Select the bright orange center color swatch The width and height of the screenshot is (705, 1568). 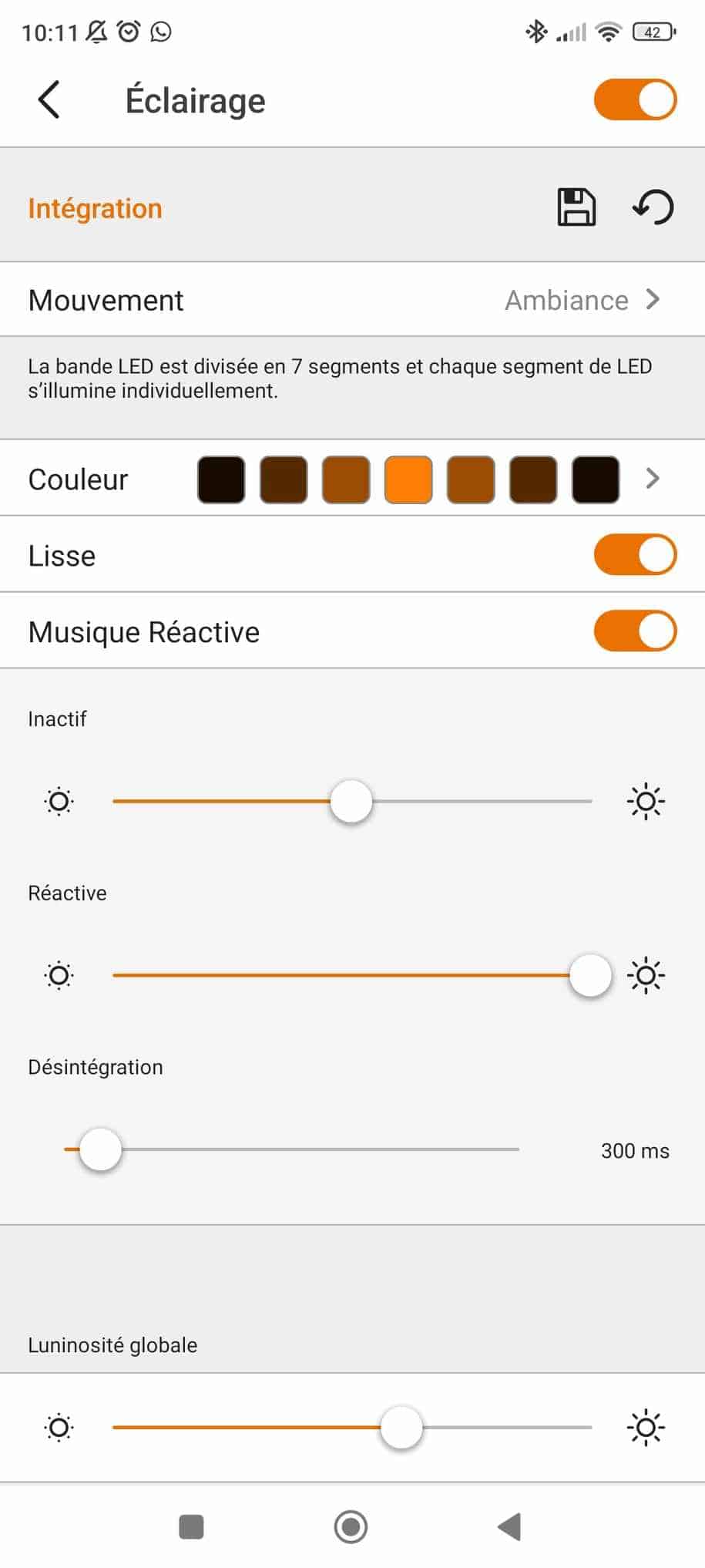(x=408, y=479)
